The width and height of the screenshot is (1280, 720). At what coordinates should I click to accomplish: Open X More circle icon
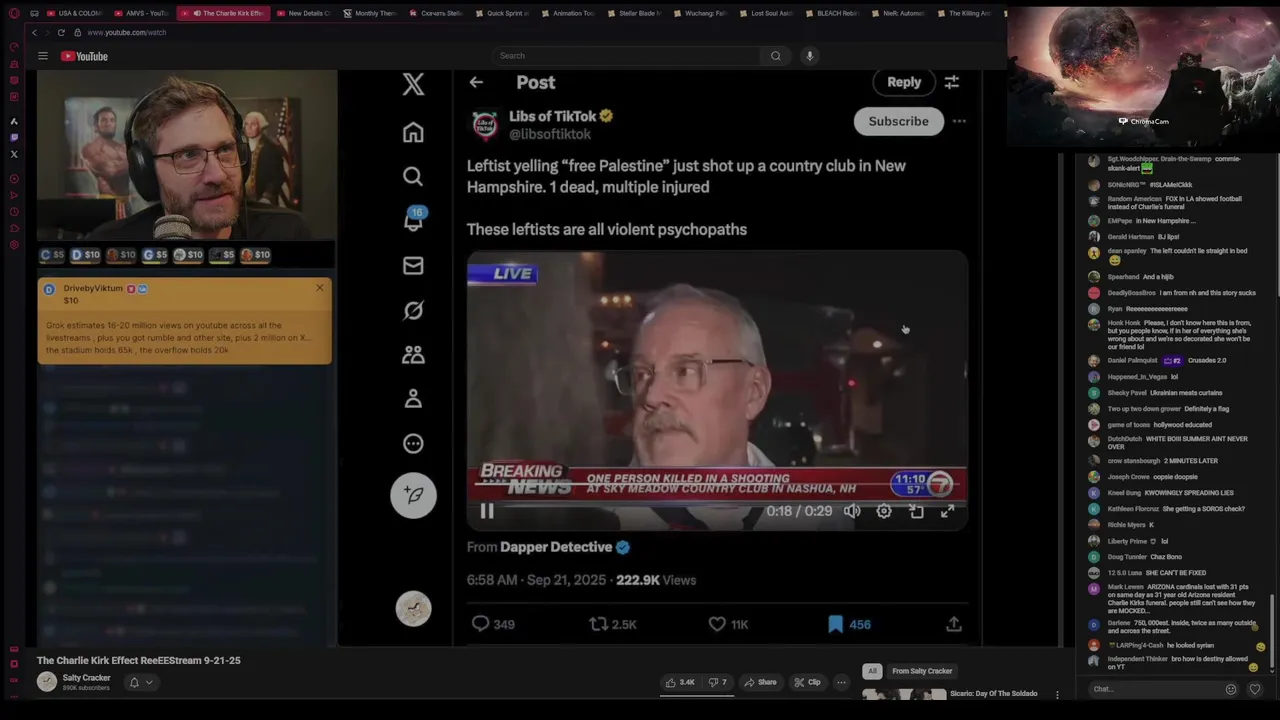tap(413, 443)
